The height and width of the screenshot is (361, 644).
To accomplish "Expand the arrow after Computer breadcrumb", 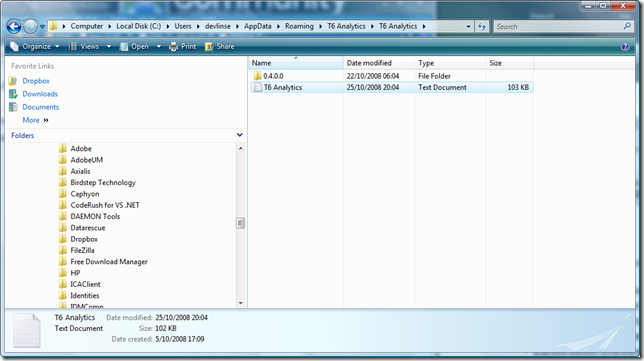I will 110,26.
